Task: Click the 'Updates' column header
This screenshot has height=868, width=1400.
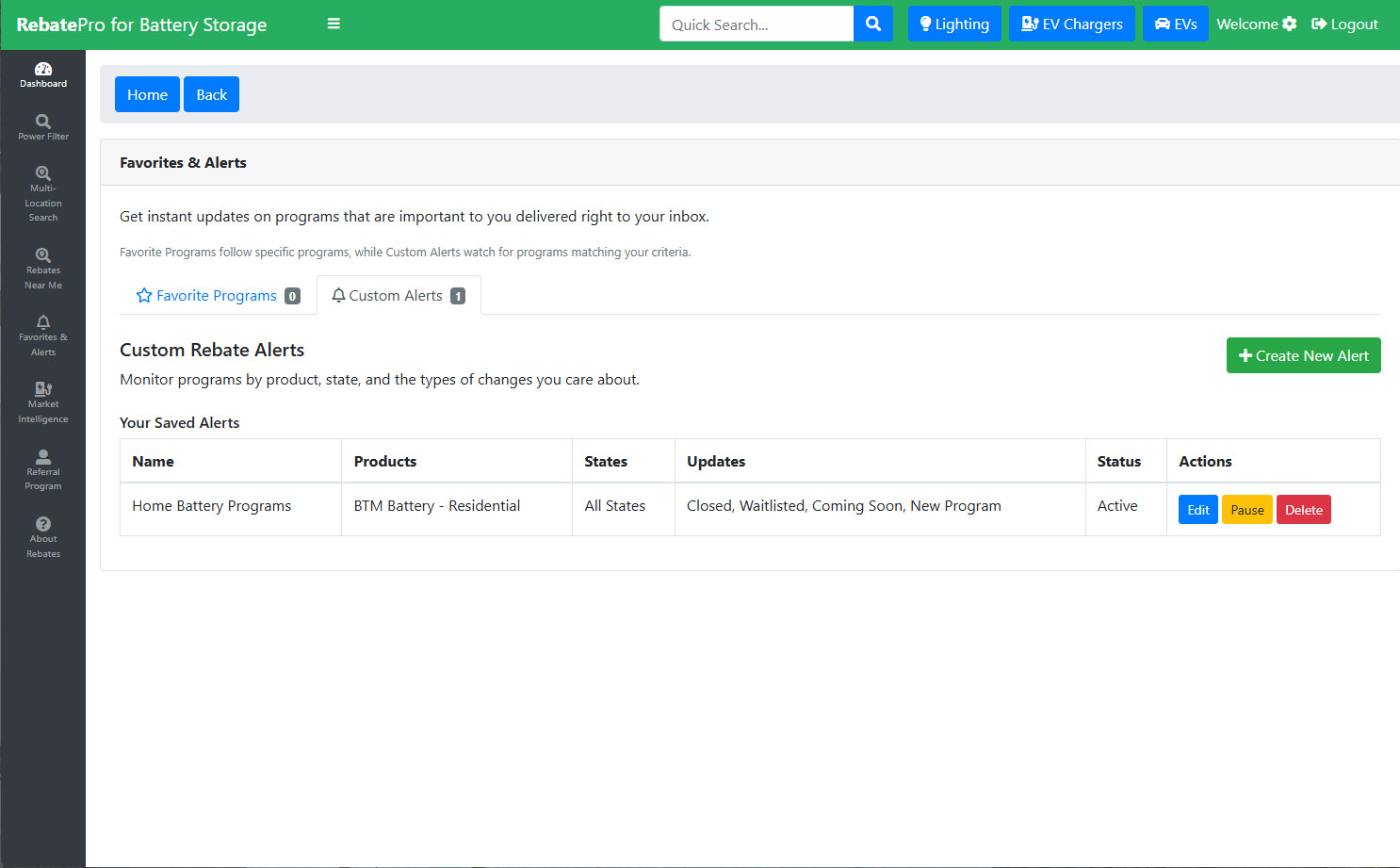Action: click(880, 461)
